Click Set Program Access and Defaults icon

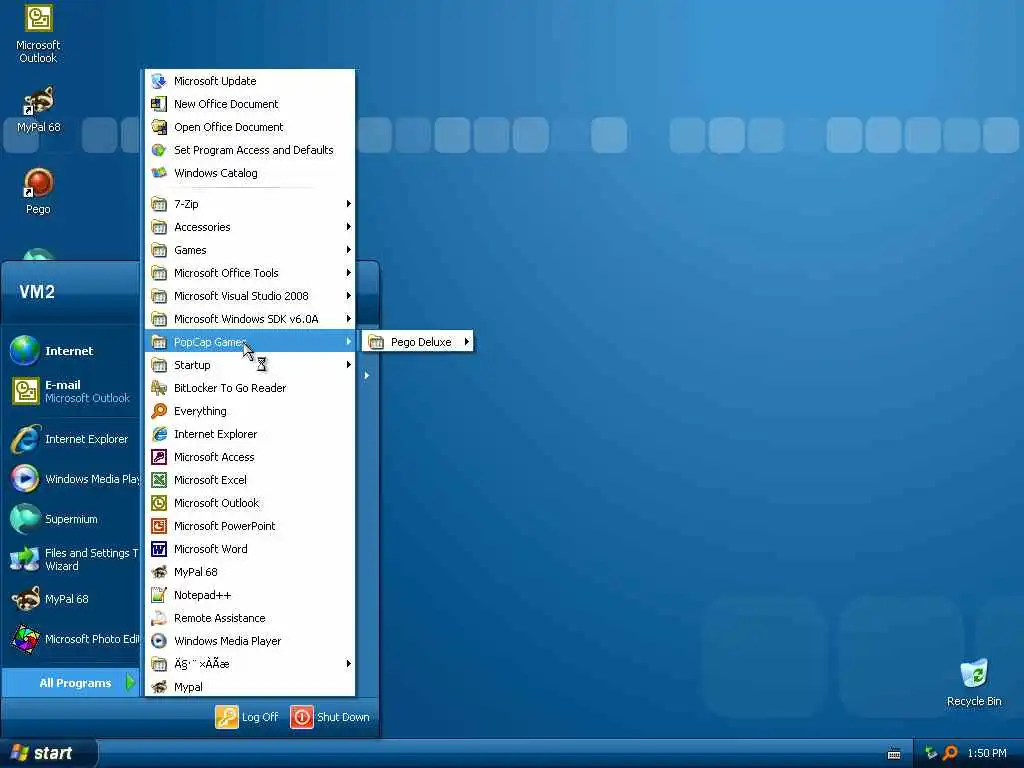[x=159, y=150]
